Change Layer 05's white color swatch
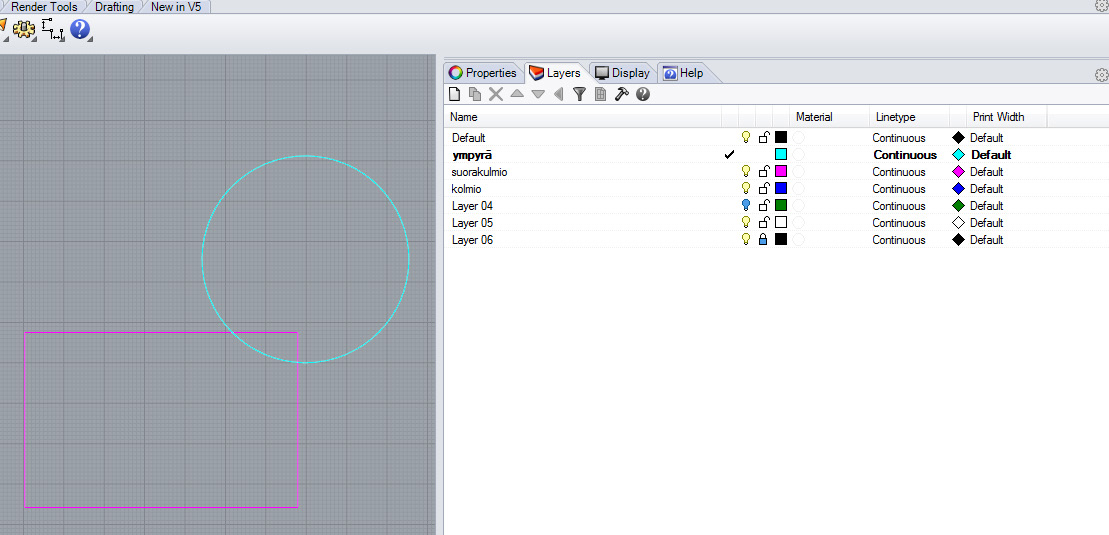Viewport: 1109px width, 535px height. 781,222
